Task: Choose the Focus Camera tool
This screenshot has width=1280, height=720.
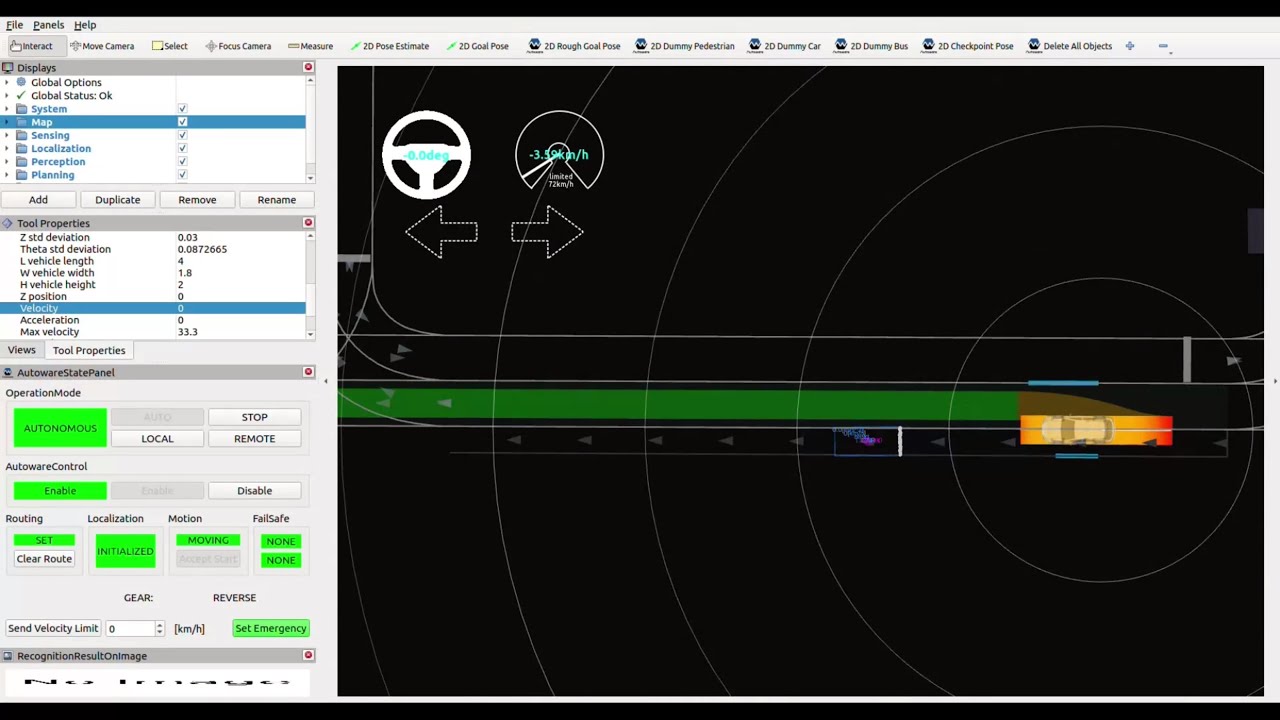Action: [x=238, y=46]
